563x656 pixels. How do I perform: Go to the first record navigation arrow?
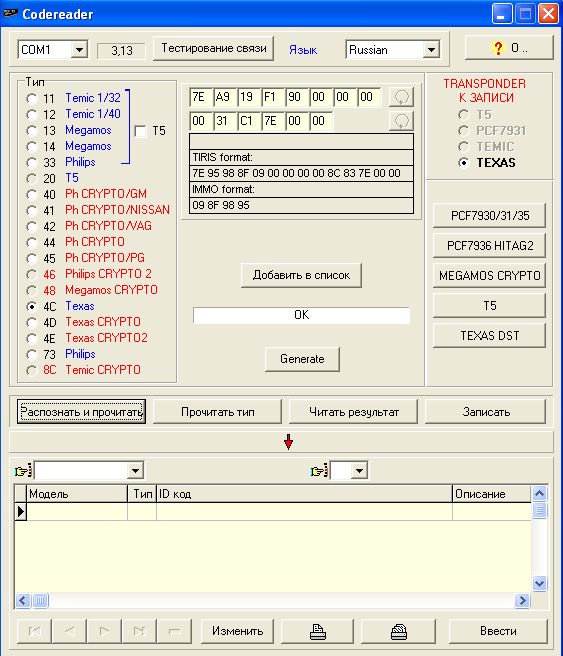[x=34, y=631]
